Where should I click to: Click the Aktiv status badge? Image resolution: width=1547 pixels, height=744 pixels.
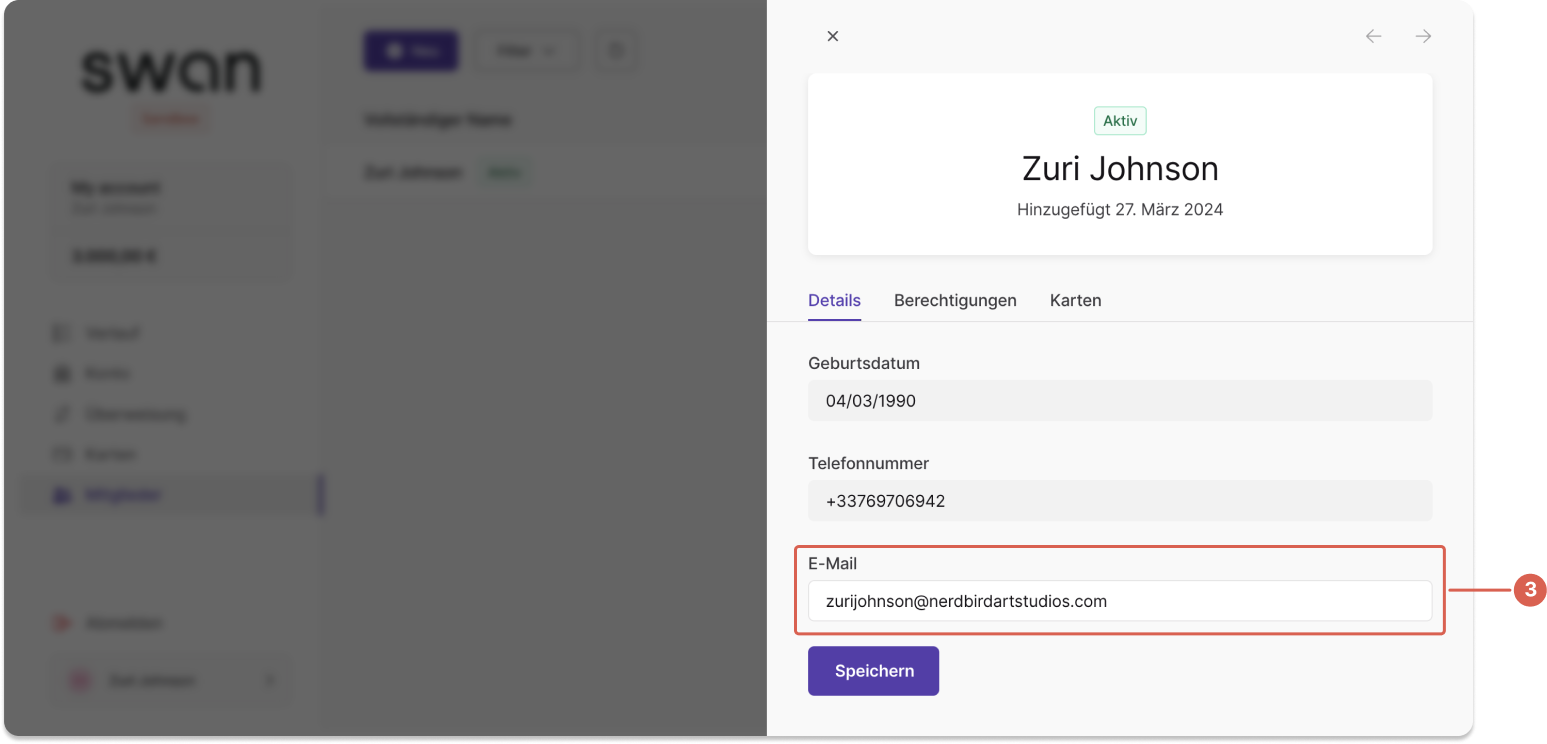pos(1120,121)
